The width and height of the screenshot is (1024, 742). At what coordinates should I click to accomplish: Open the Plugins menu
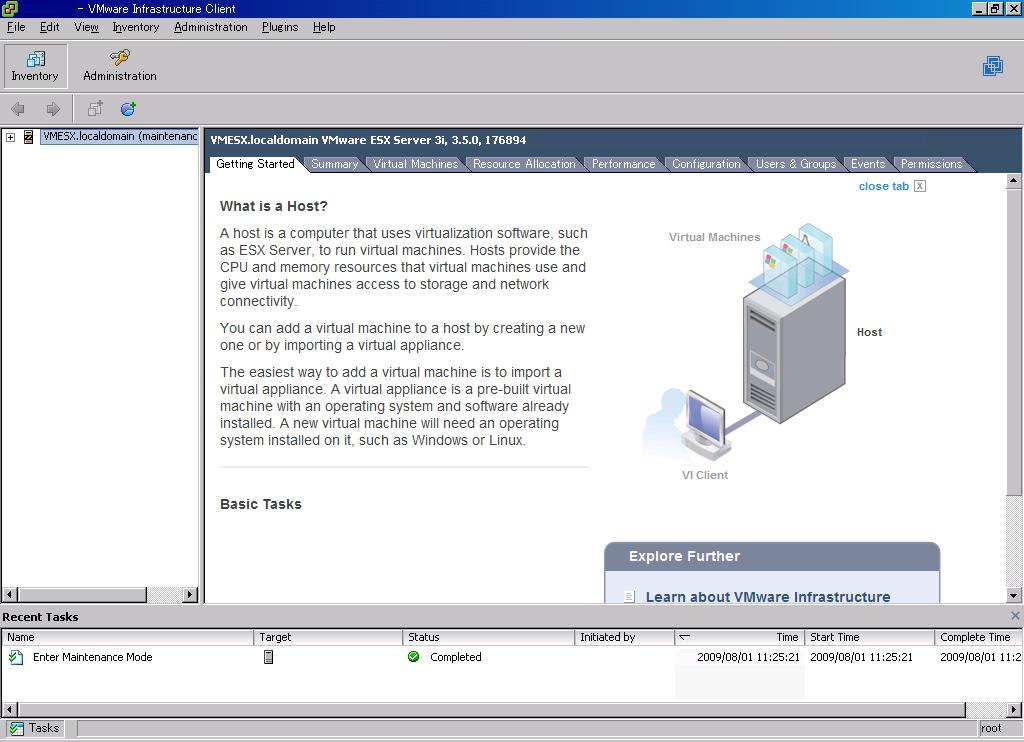(x=280, y=27)
